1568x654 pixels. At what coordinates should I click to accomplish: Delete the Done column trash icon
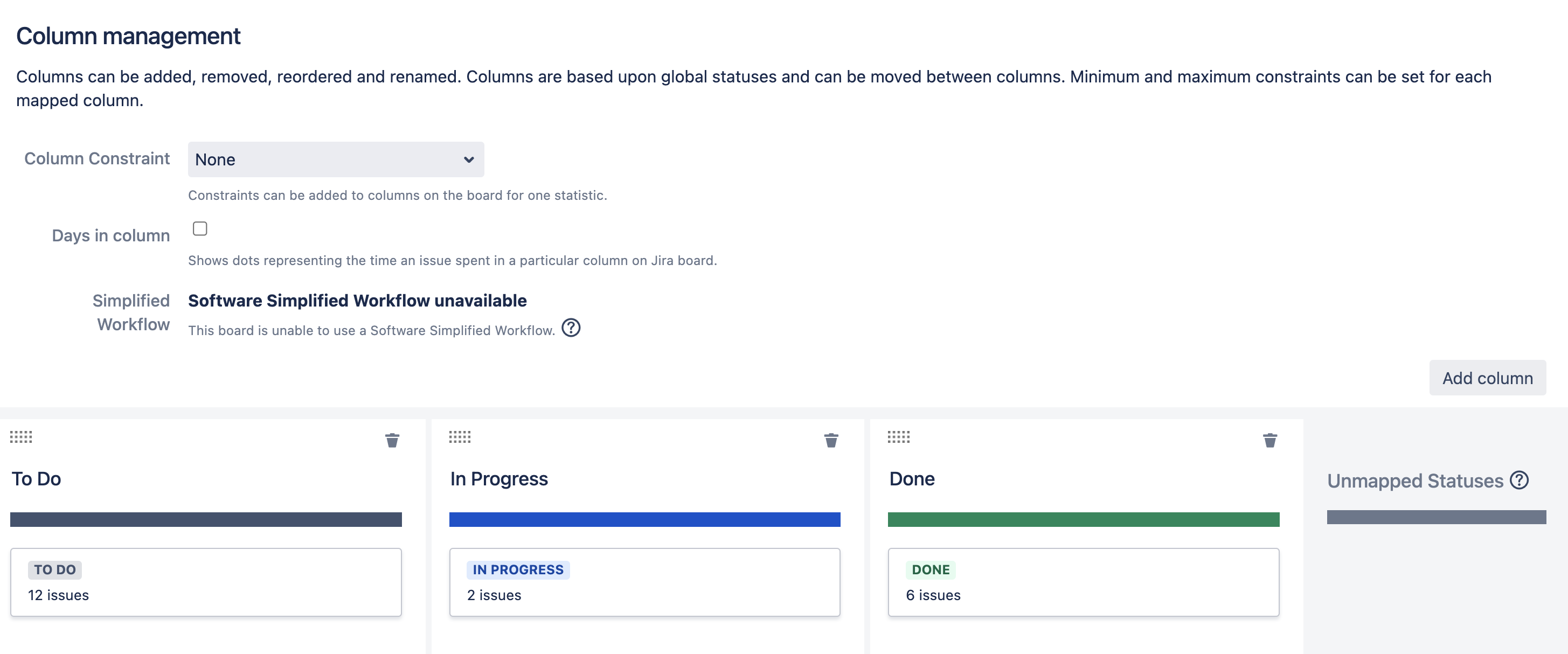tap(1269, 440)
